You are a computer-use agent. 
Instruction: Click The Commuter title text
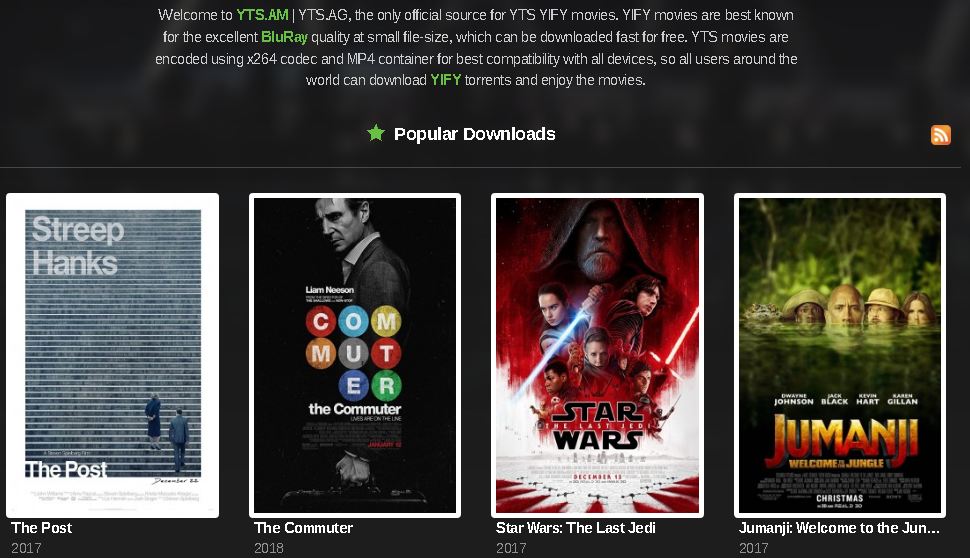coord(303,528)
